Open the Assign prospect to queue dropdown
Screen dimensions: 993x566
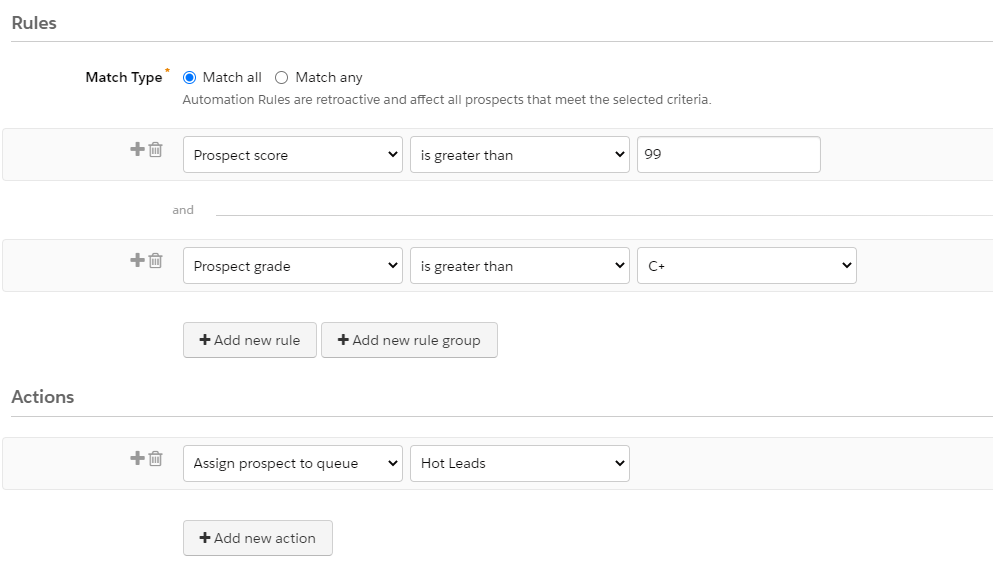coord(292,463)
